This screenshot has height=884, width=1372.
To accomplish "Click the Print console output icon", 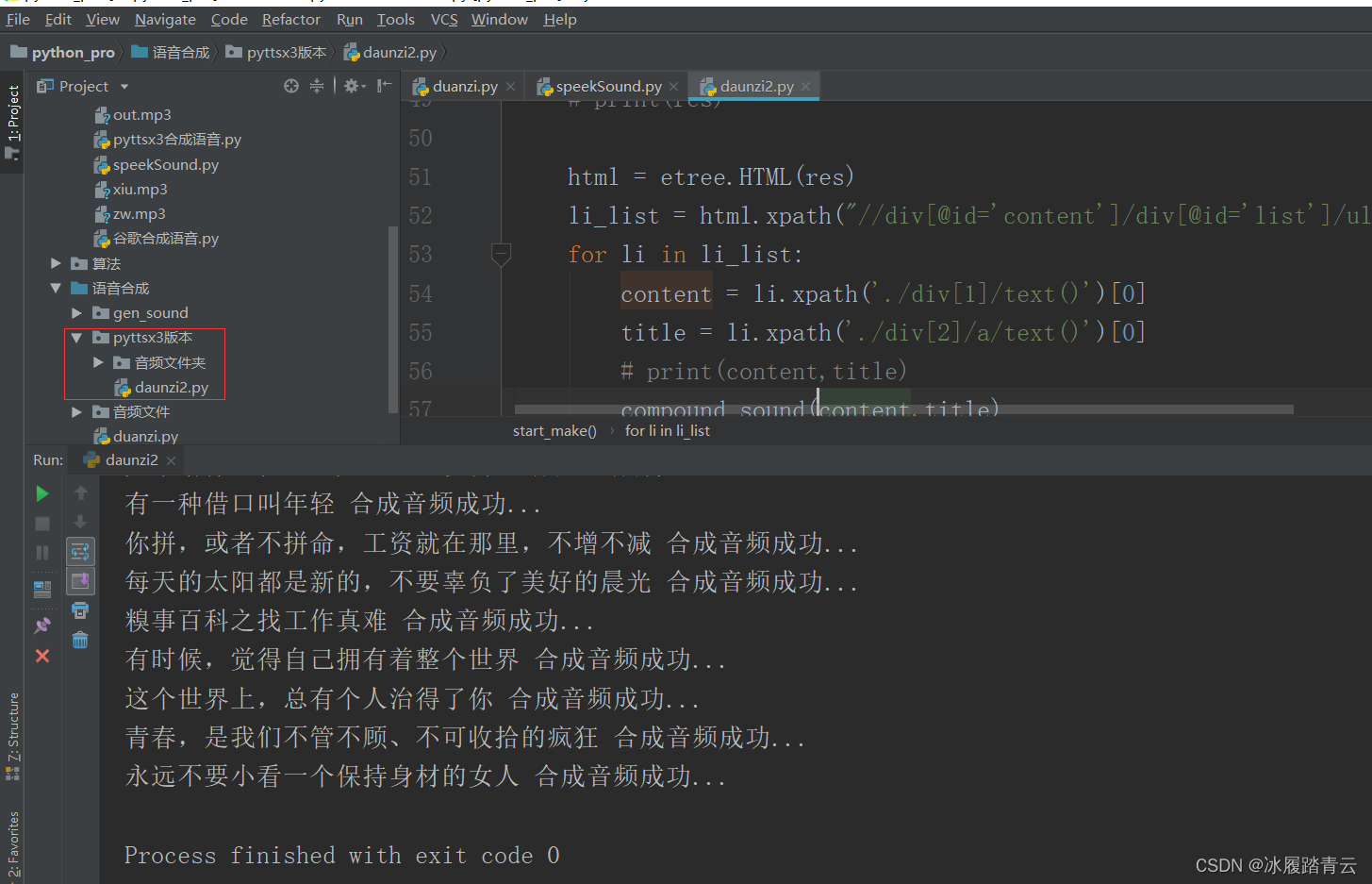I will (80, 610).
